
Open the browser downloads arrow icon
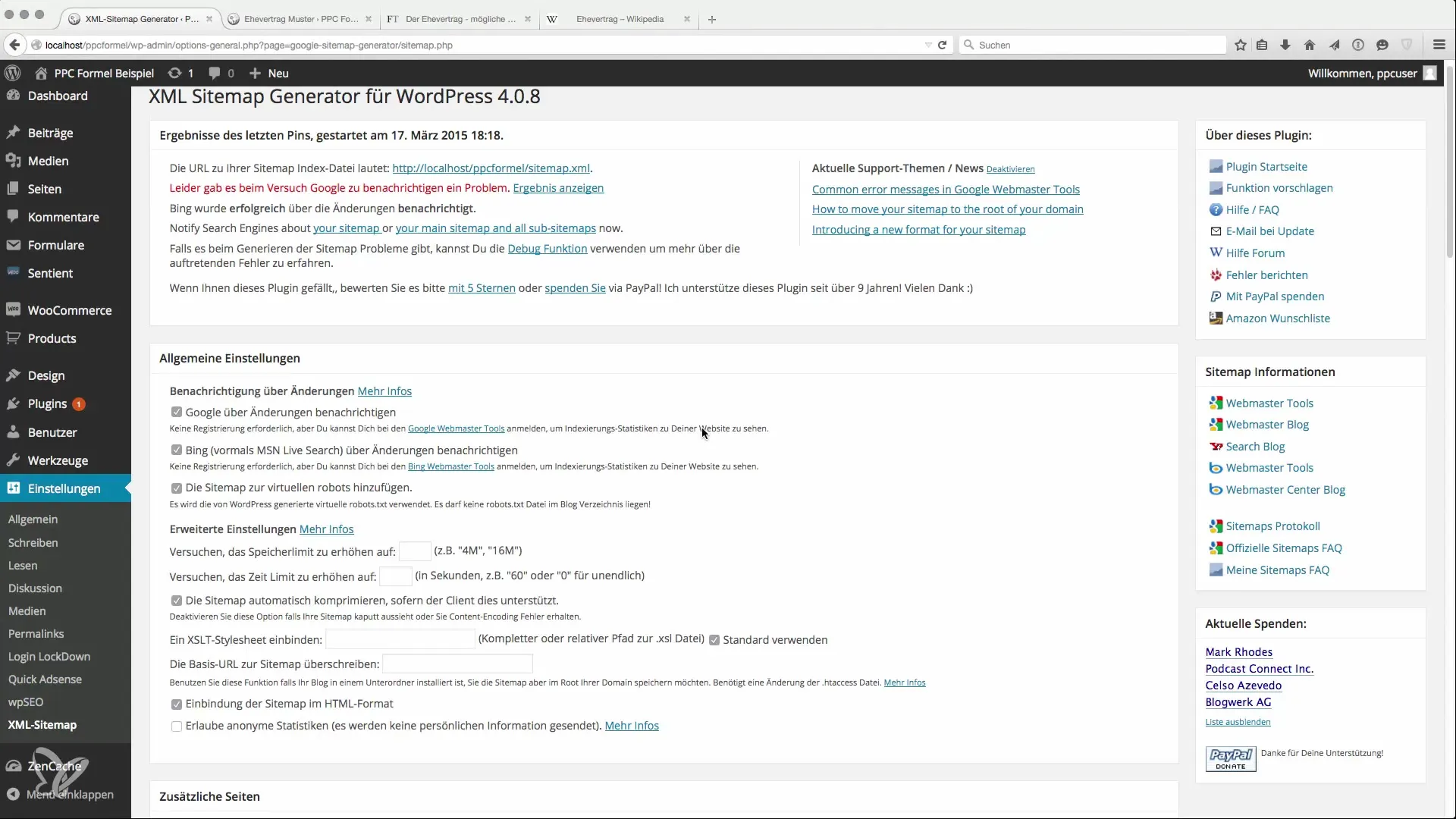[x=1285, y=45]
